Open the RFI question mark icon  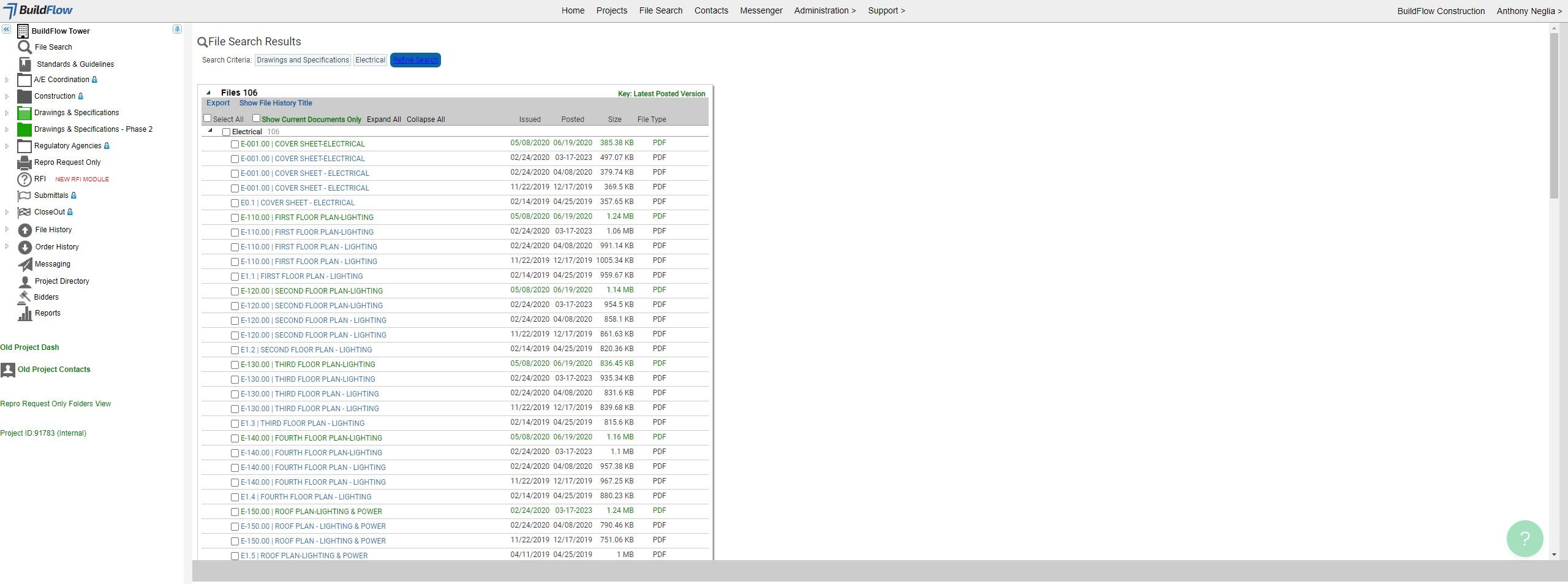click(x=24, y=180)
